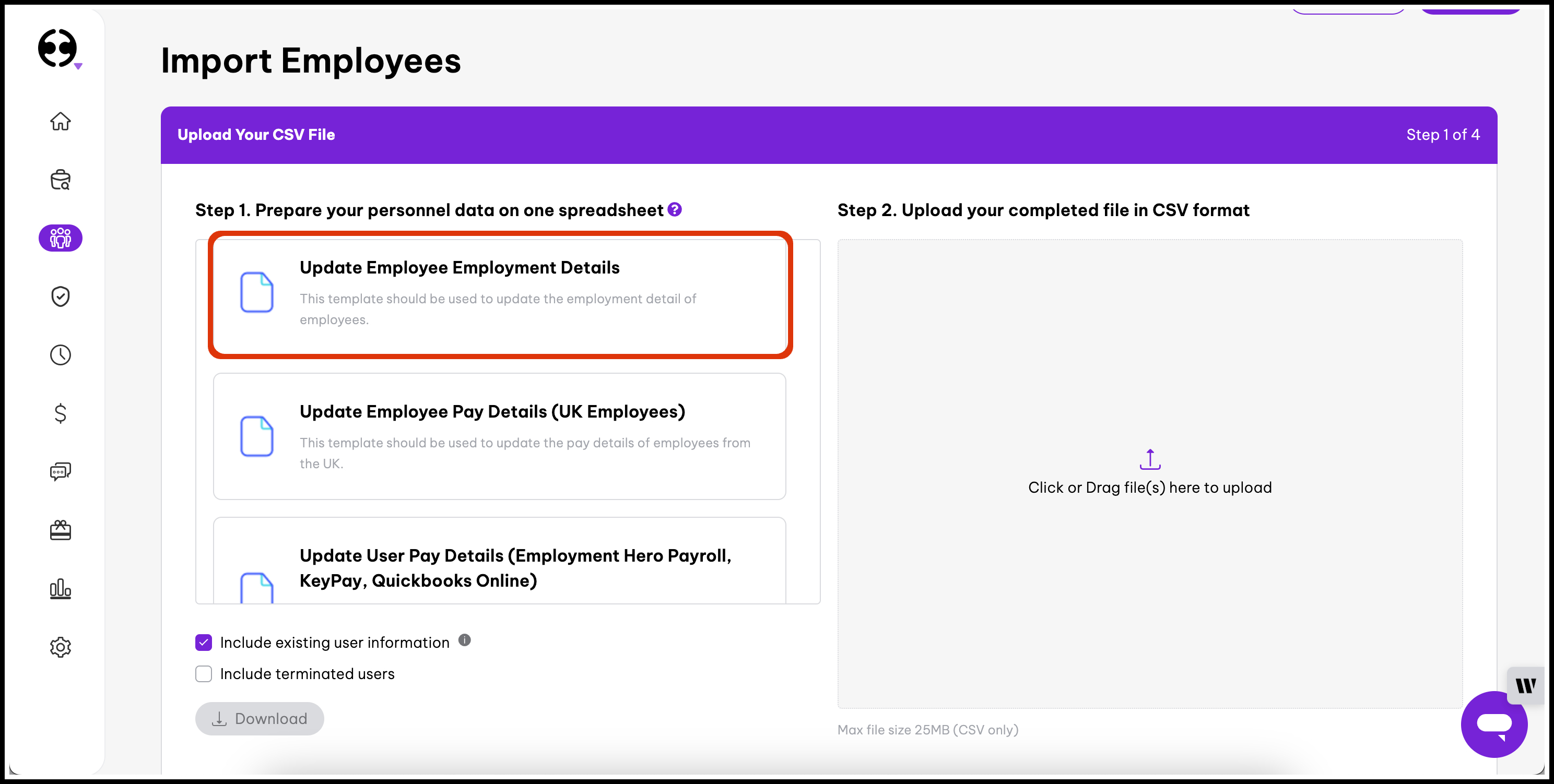Select Update Employee Pay Details UK template
1554x784 pixels.
500,436
